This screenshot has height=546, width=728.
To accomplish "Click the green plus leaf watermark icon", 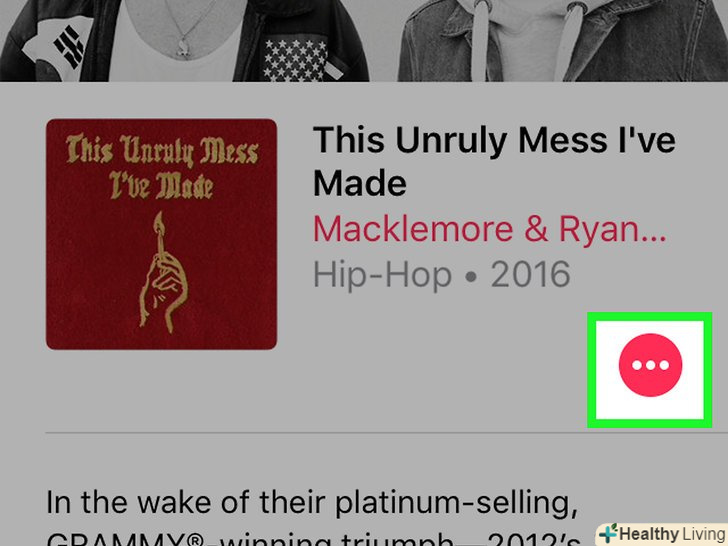I will pos(608,533).
